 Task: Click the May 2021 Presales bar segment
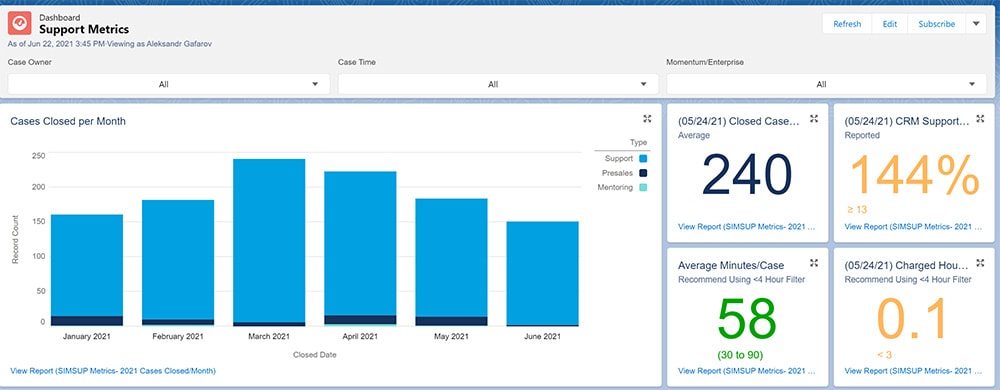pos(452,321)
